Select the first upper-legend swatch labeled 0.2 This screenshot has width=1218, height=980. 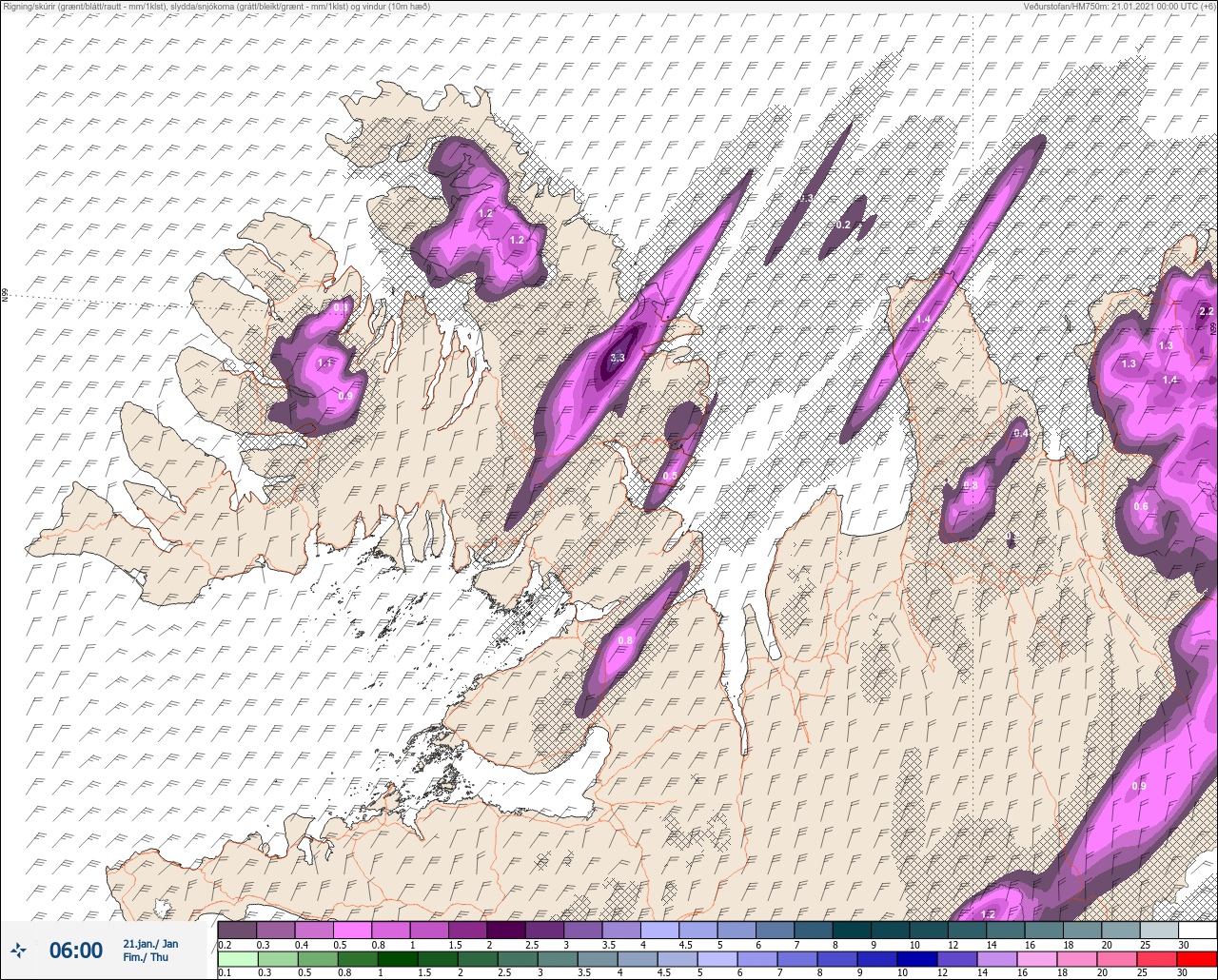237,929
